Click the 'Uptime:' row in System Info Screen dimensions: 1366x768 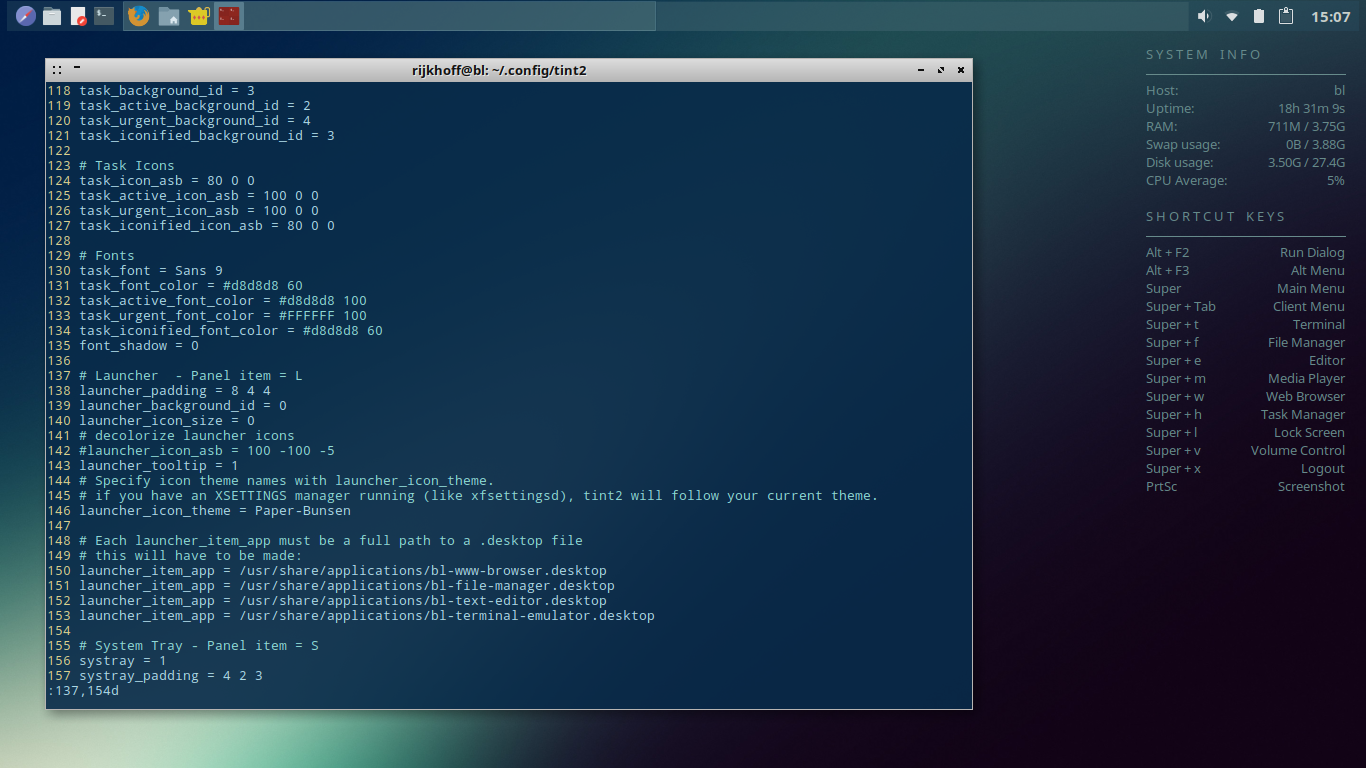(1245, 109)
